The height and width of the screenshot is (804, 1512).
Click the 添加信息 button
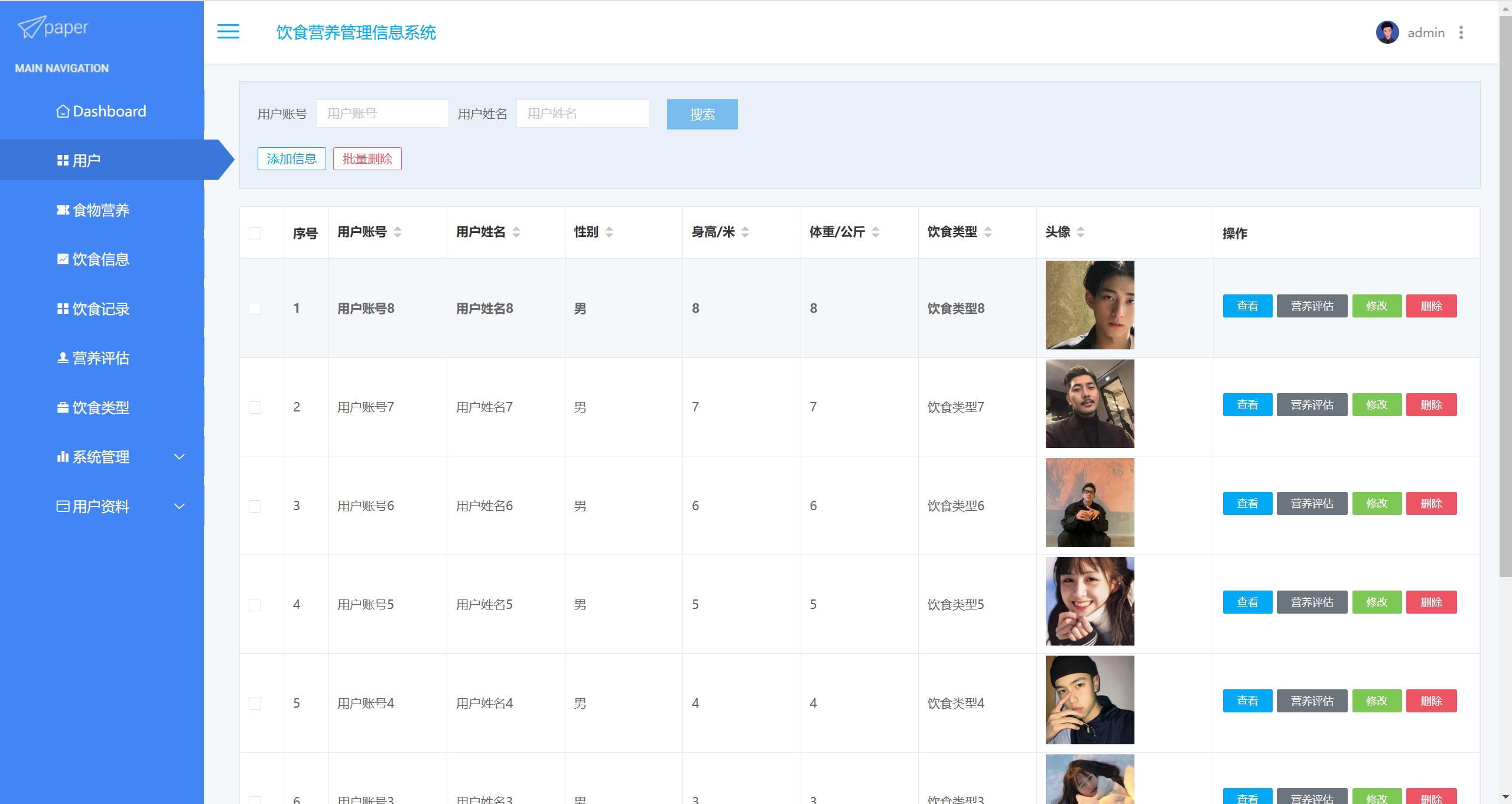pos(292,158)
